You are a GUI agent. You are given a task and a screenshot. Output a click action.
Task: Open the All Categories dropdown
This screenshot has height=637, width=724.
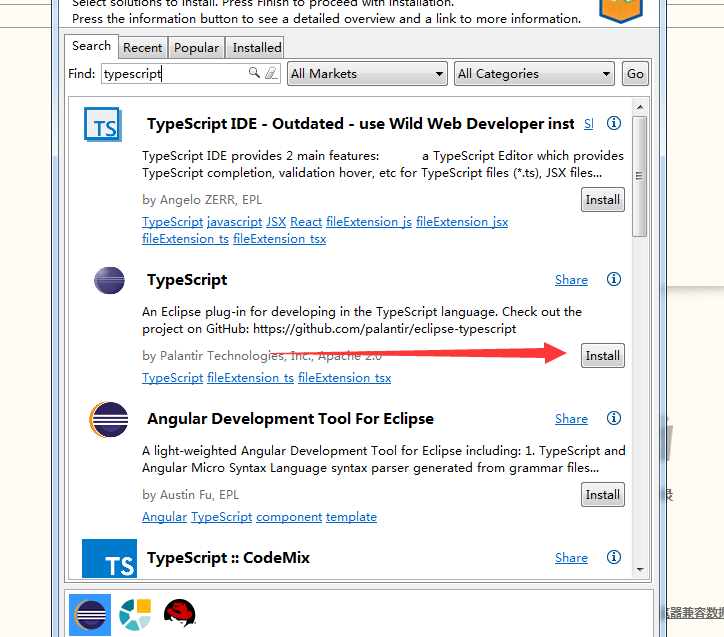click(x=534, y=74)
